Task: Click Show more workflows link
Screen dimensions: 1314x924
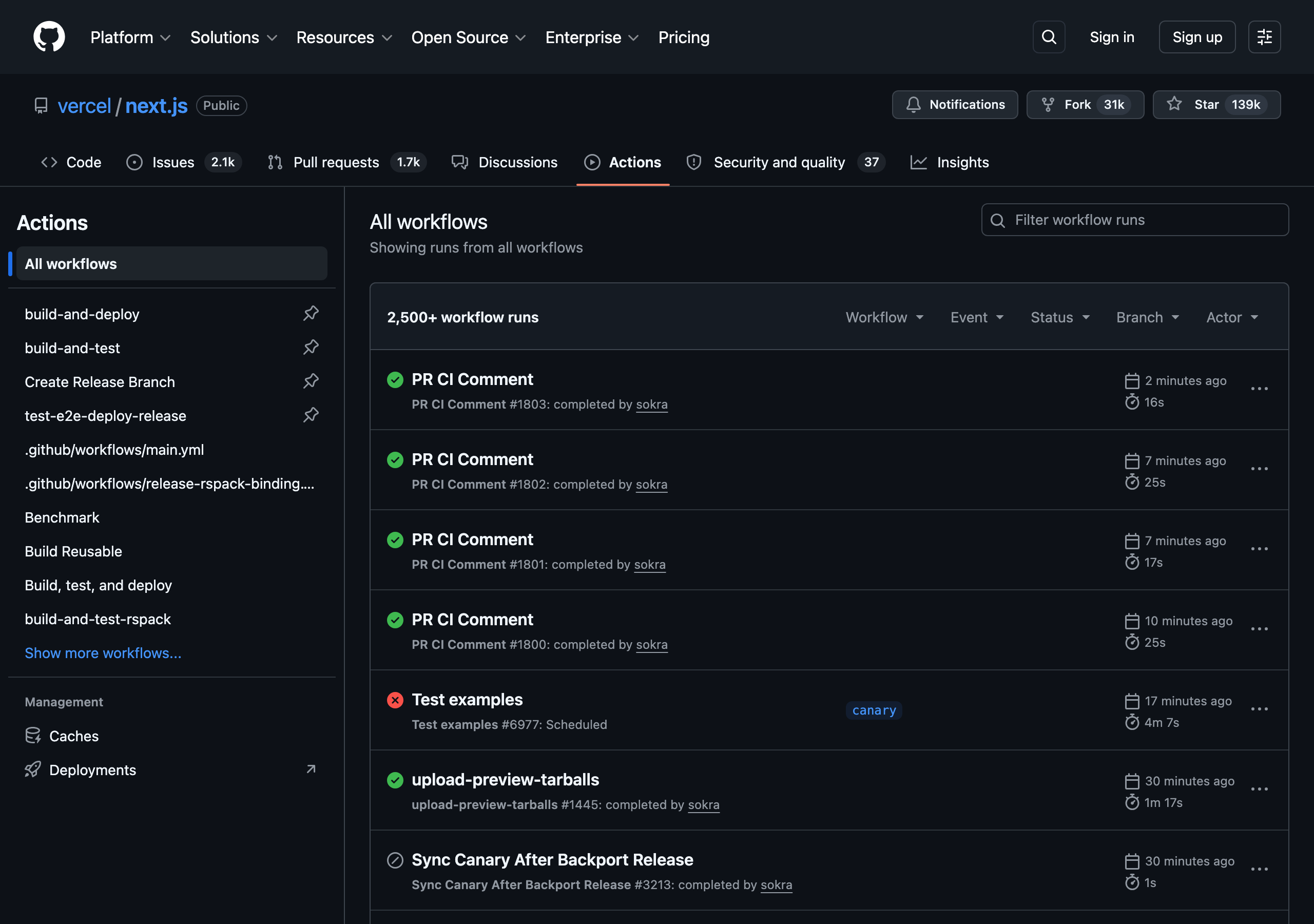Action: pos(103,652)
